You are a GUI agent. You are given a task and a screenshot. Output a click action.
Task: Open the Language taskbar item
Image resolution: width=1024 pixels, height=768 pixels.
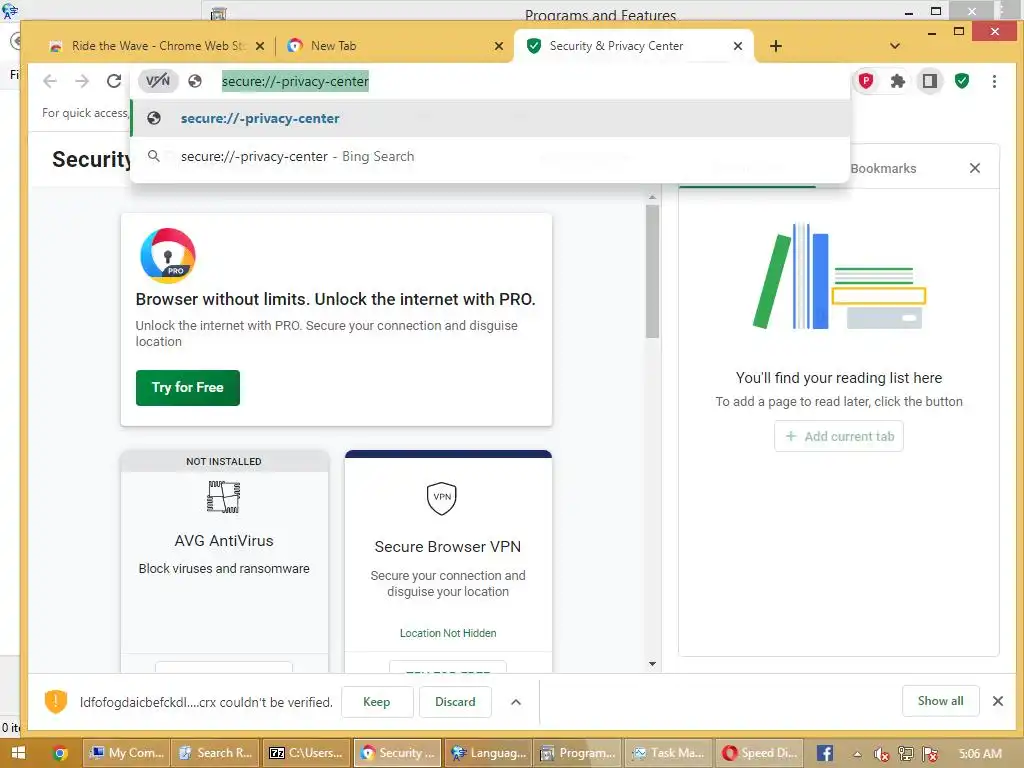pyautogui.click(x=488, y=753)
